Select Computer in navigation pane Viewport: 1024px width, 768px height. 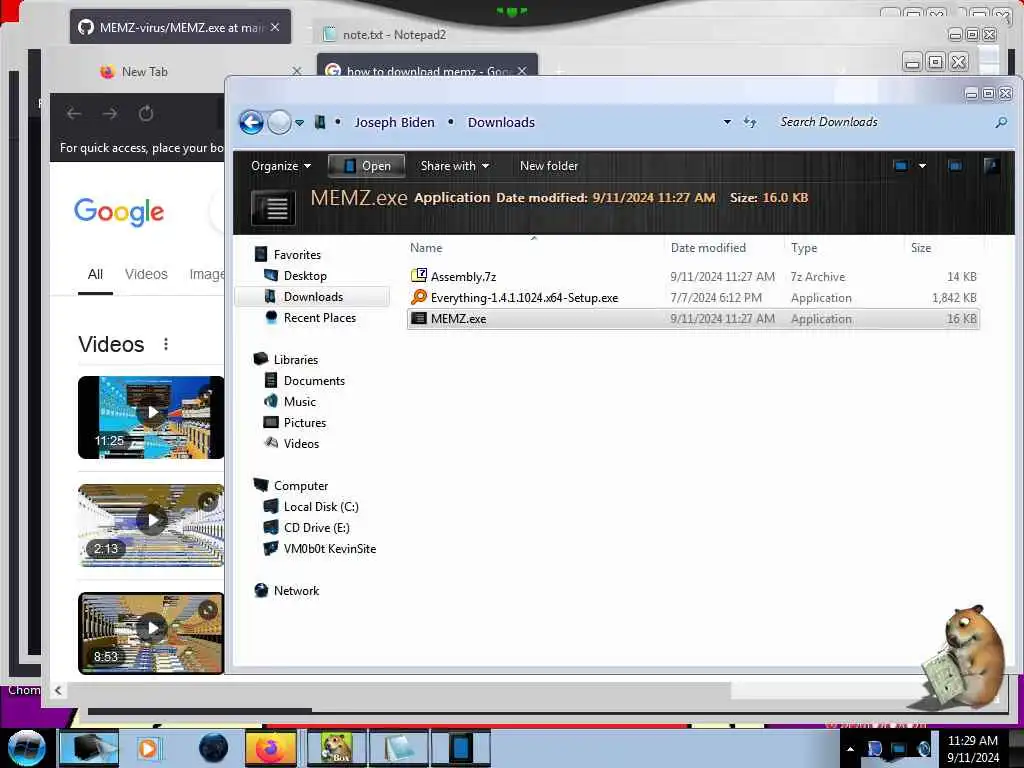pyautogui.click(x=300, y=486)
